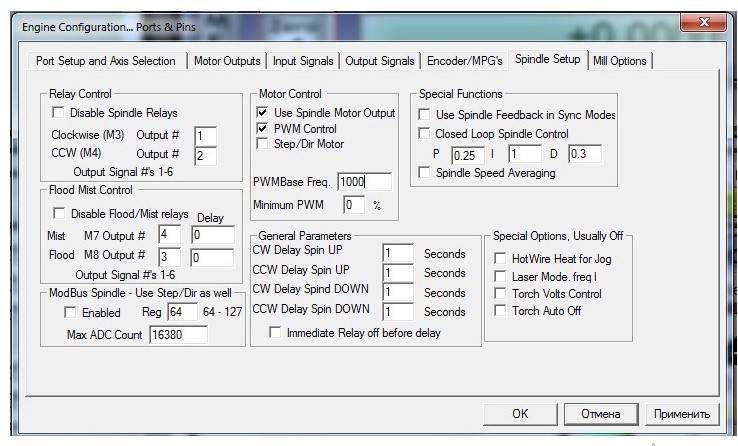Focus the PWMBase Freq. field
Image resolution: width=738 pixels, height=446 pixels.
point(364,182)
